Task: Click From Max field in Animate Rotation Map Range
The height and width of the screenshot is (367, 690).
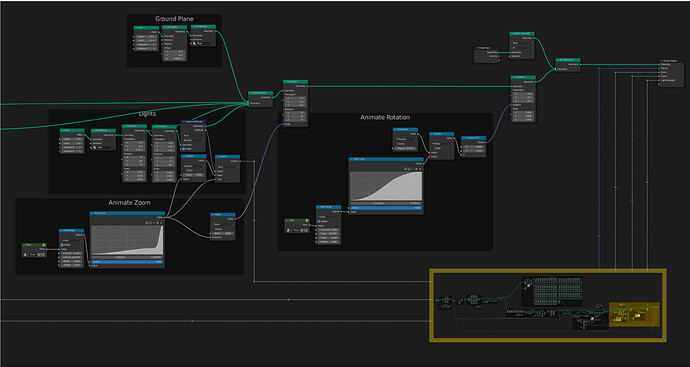Action: coord(329,234)
